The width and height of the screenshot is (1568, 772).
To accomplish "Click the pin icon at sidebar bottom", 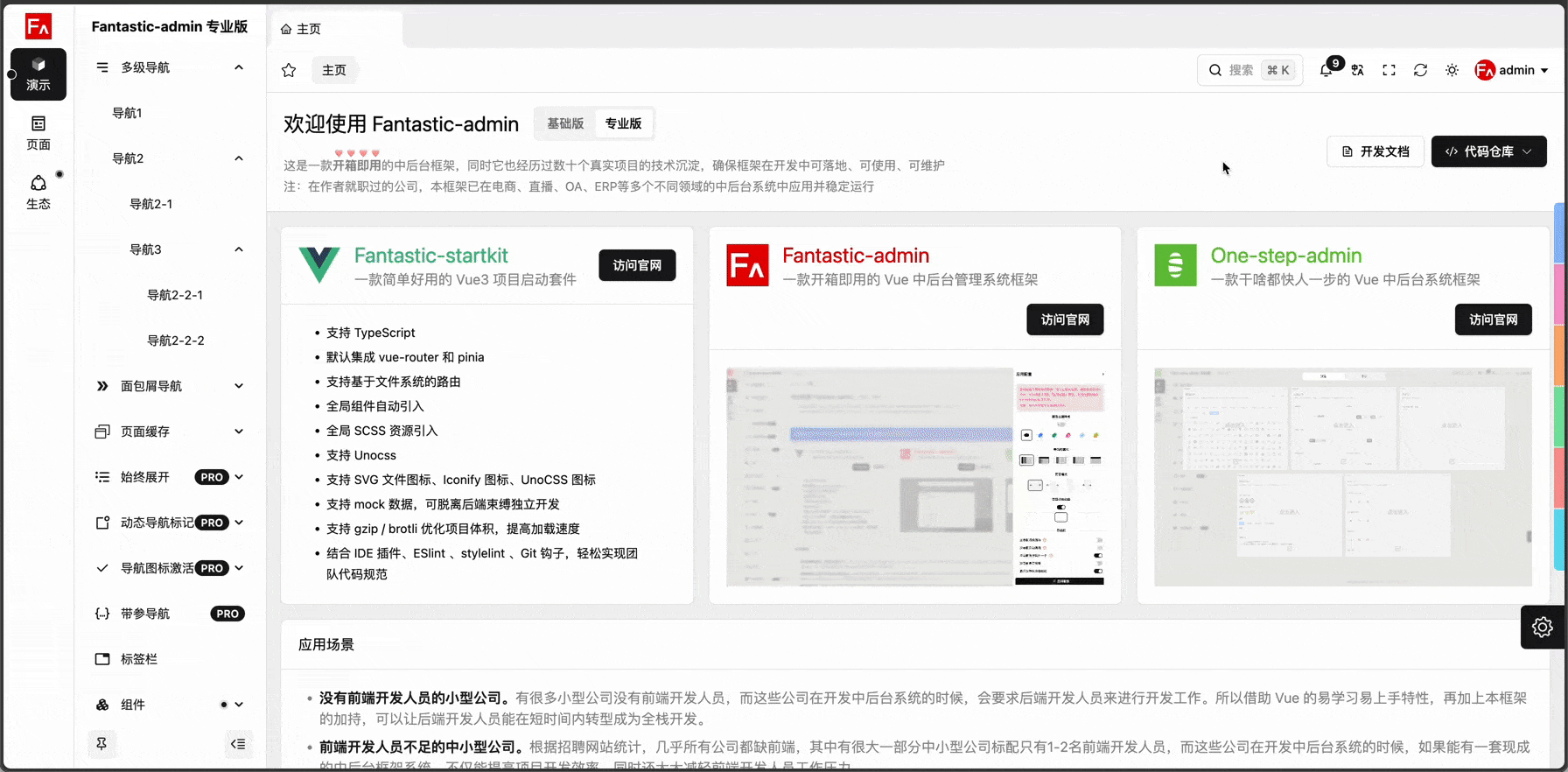I will 101,744.
